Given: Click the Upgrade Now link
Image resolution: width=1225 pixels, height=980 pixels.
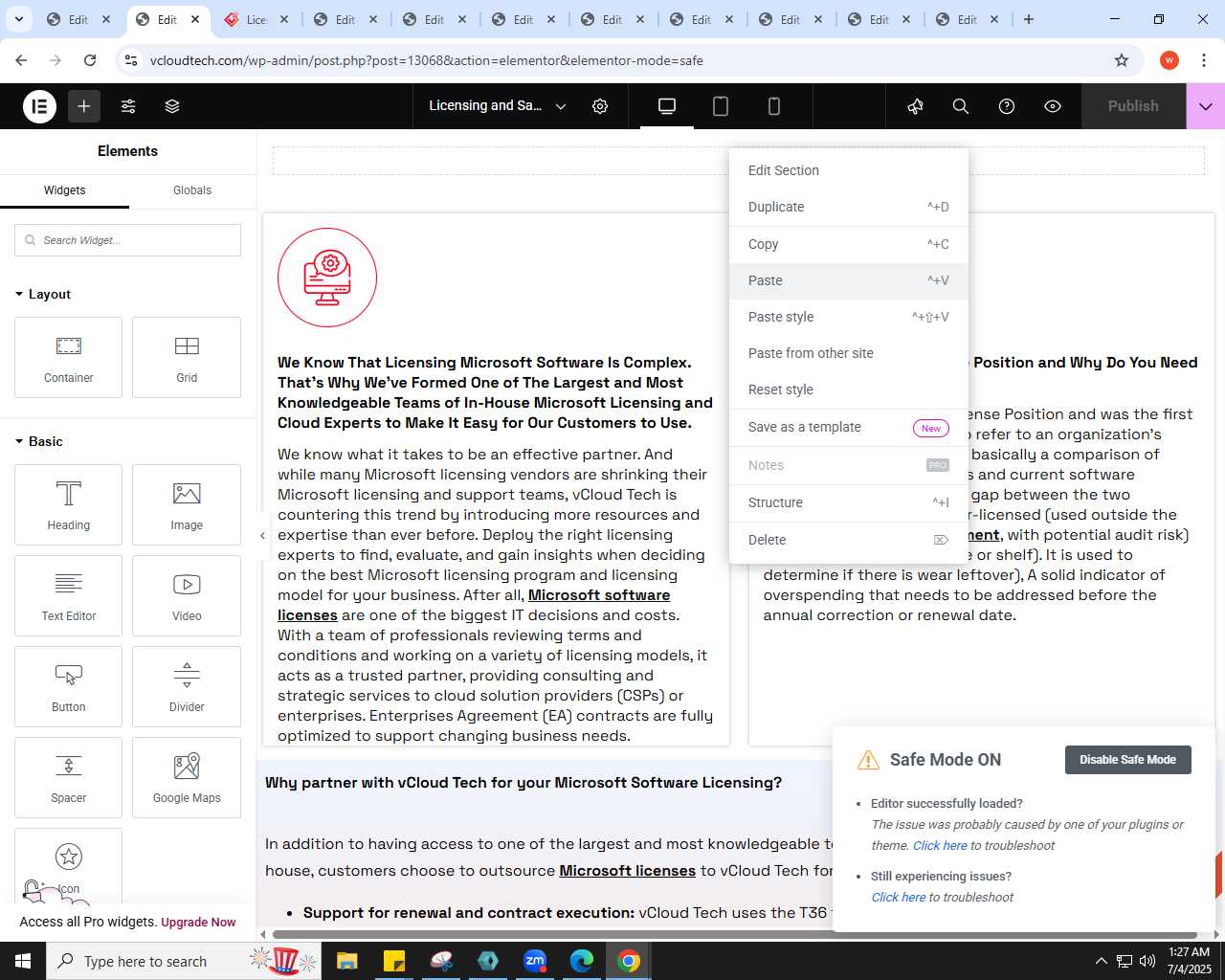Looking at the screenshot, I should (x=198, y=923).
